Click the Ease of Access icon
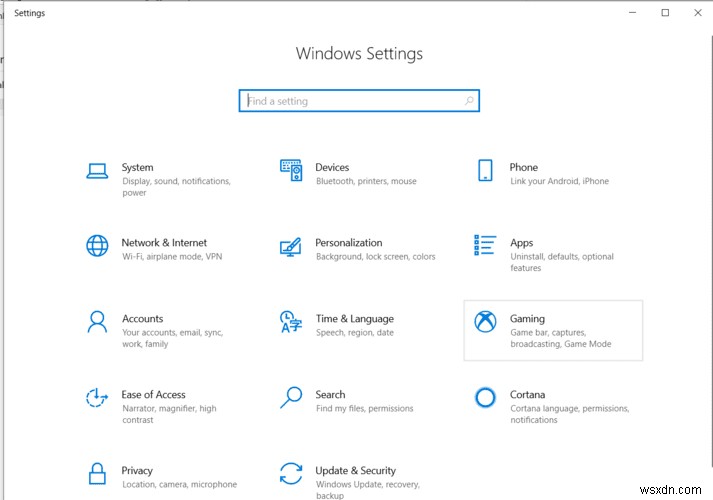Screen dimensions: 713x500 97,398
